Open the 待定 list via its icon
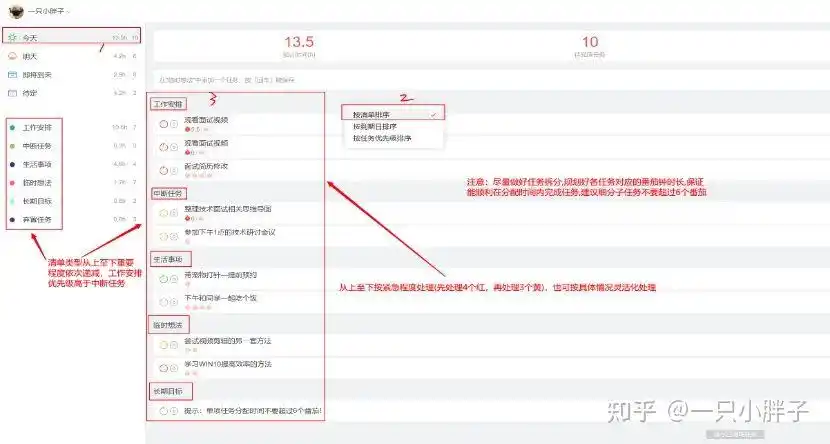This screenshot has width=830, height=444. pos(12,93)
